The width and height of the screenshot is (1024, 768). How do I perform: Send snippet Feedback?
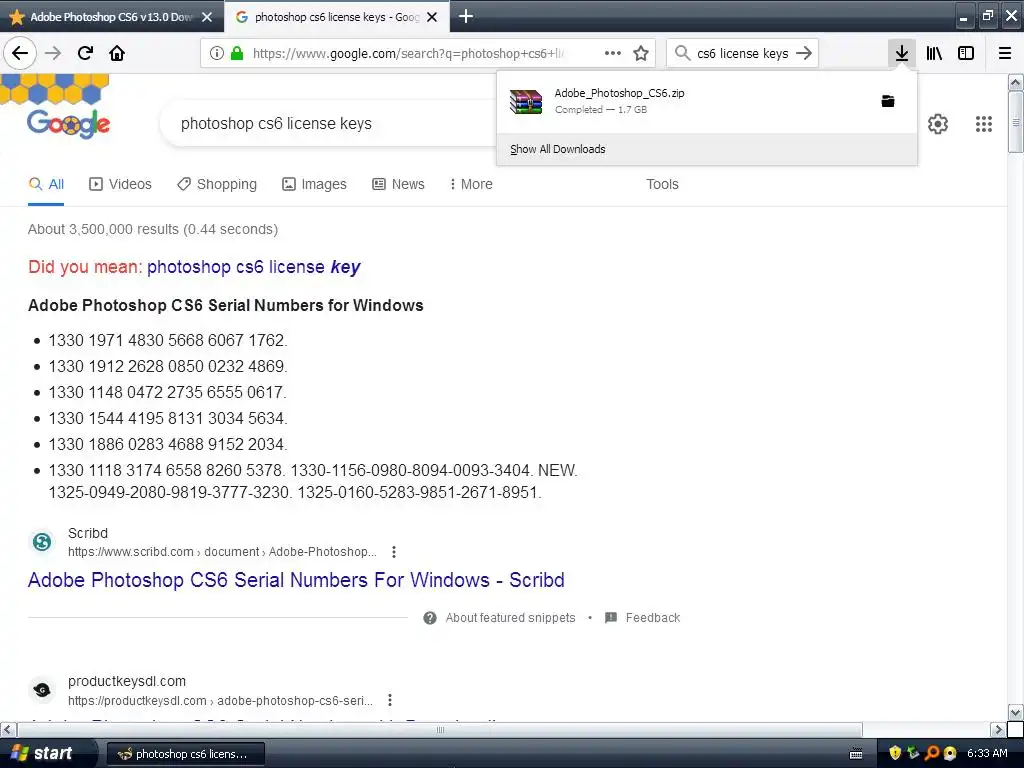point(643,618)
